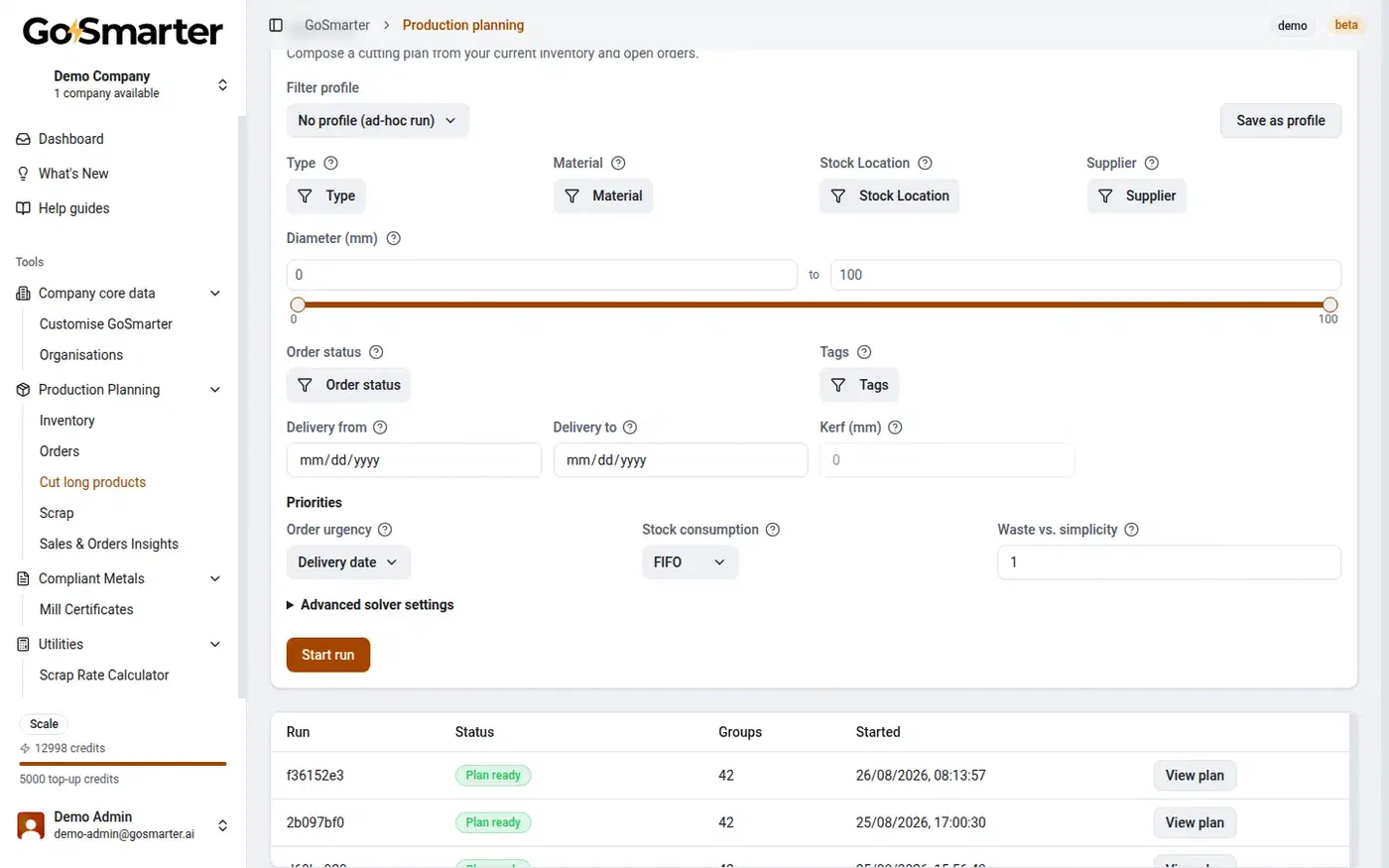Screen dimensions: 1389x868
Task: Click the minimum diameter input field
Action: click(x=542, y=275)
